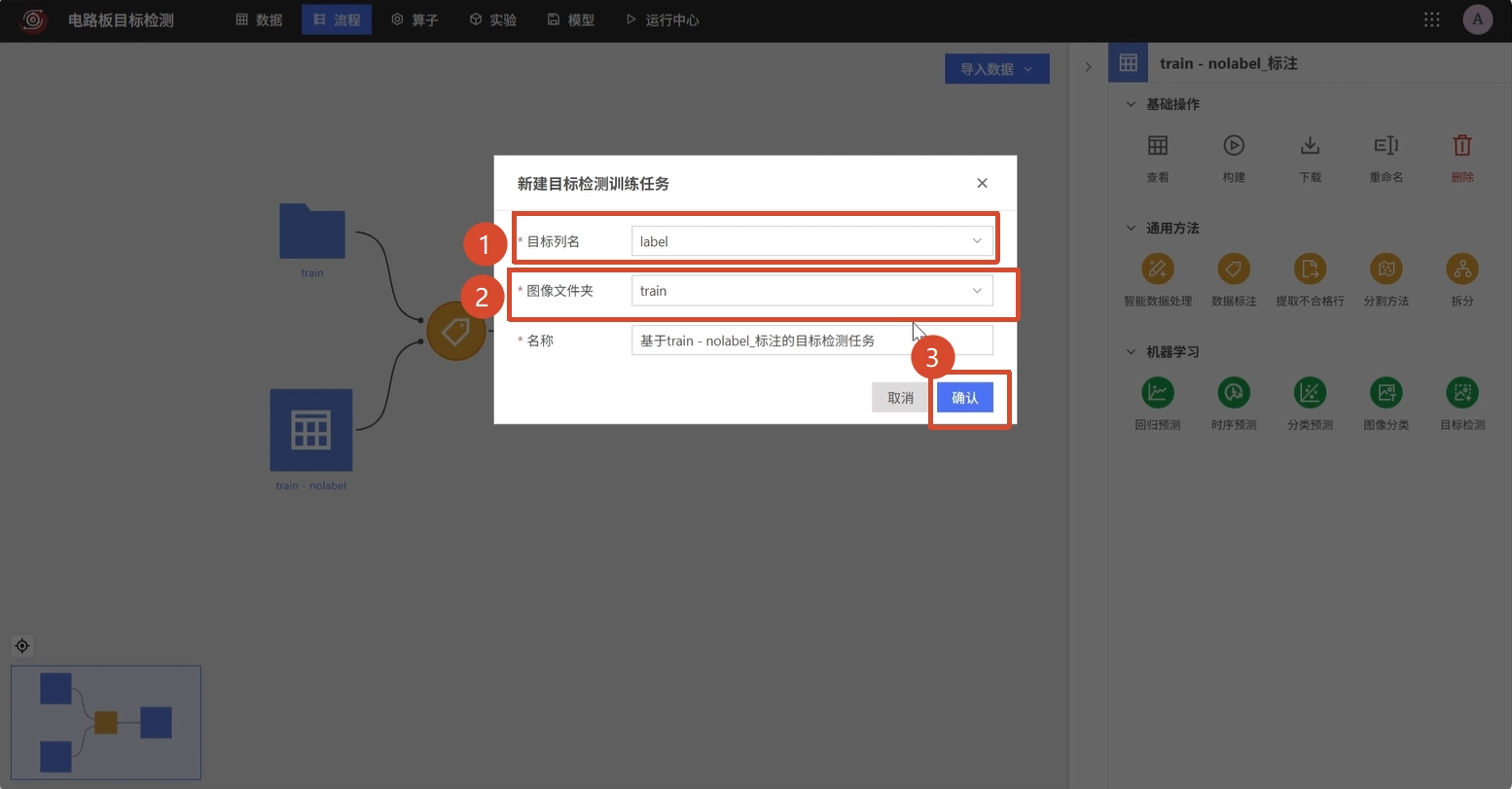The height and width of the screenshot is (789, 1512).
Task: Start 分类预测 classification prediction
Action: (1310, 392)
